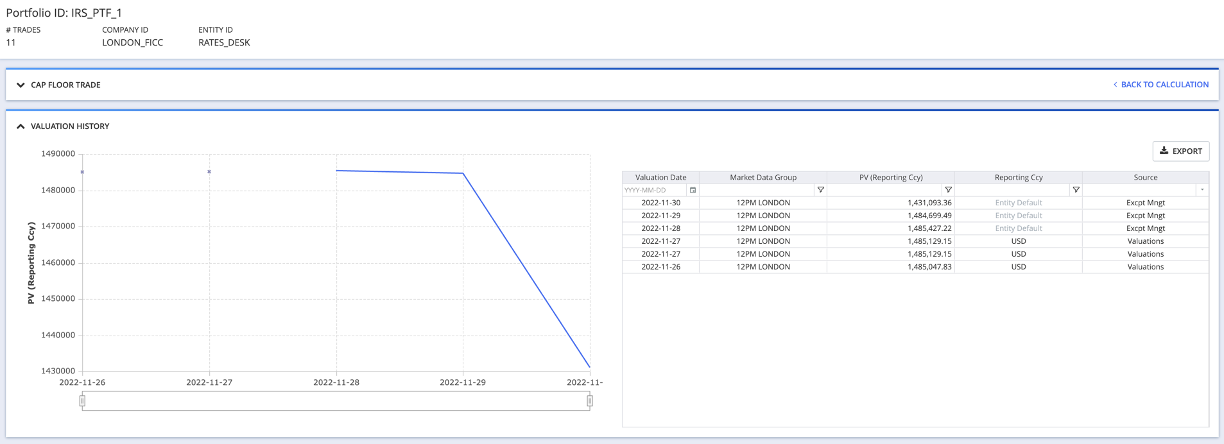Sort by the Valuation Date column header
This screenshot has height=444, width=1224.
click(661, 177)
